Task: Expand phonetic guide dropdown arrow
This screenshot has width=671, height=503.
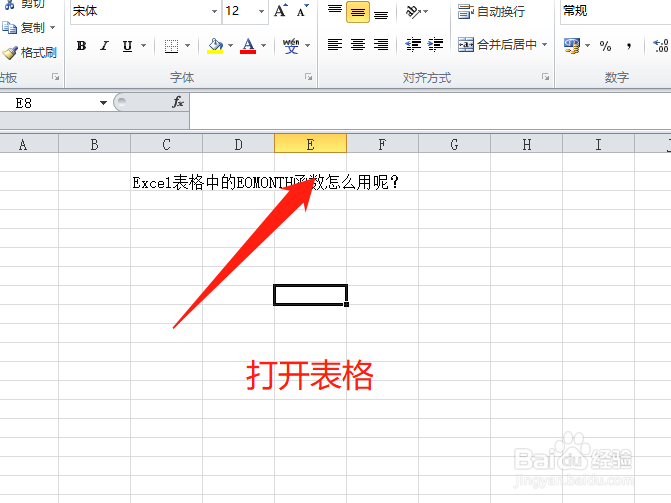Action: (307, 45)
